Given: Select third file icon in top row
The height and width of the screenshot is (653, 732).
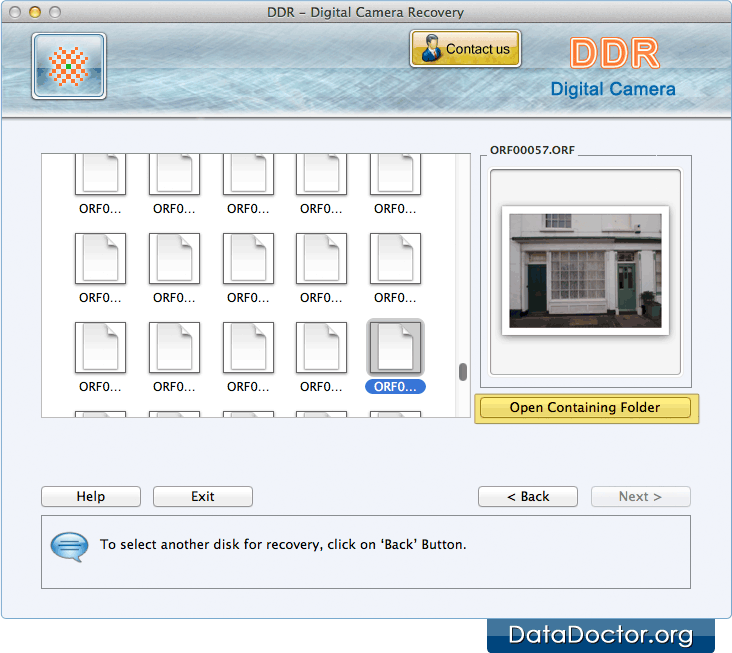Looking at the screenshot, I should [x=248, y=174].
